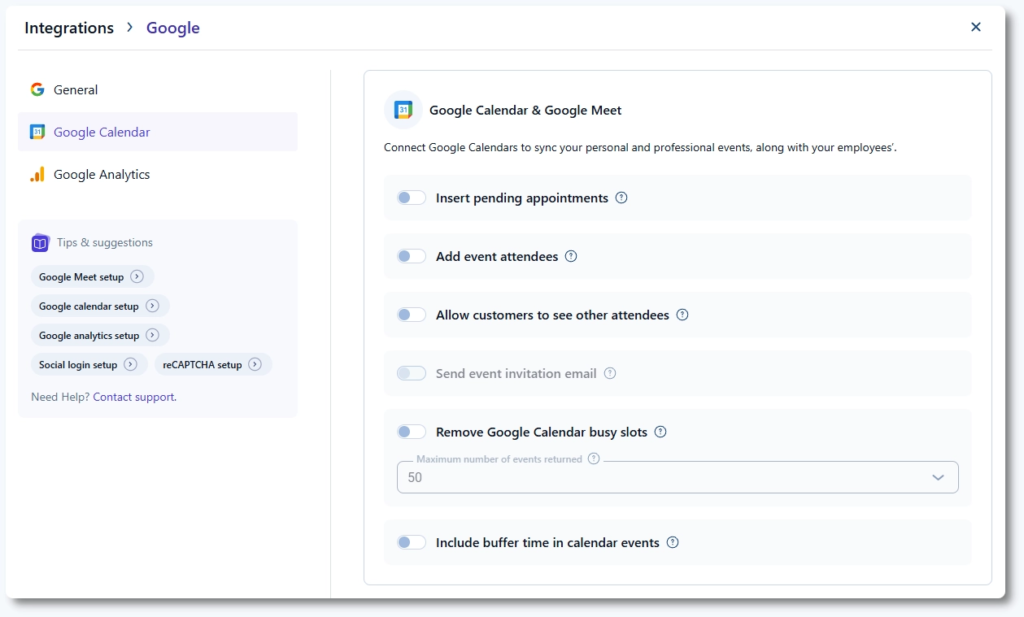The width and height of the screenshot is (1024, 617).
Task: Switch on Allow customers to see other attendees
Action: tap(411, 315)
